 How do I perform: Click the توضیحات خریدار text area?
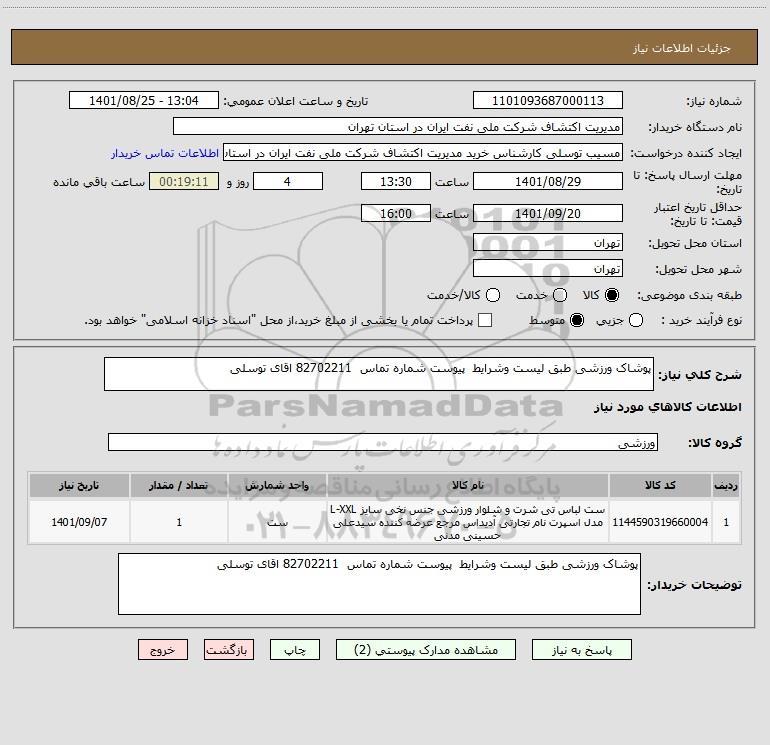tap(379, 584)
